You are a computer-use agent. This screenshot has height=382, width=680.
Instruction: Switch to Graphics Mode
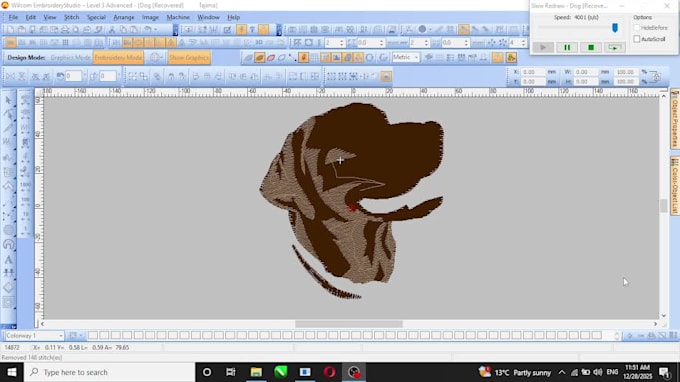(70, 58)
